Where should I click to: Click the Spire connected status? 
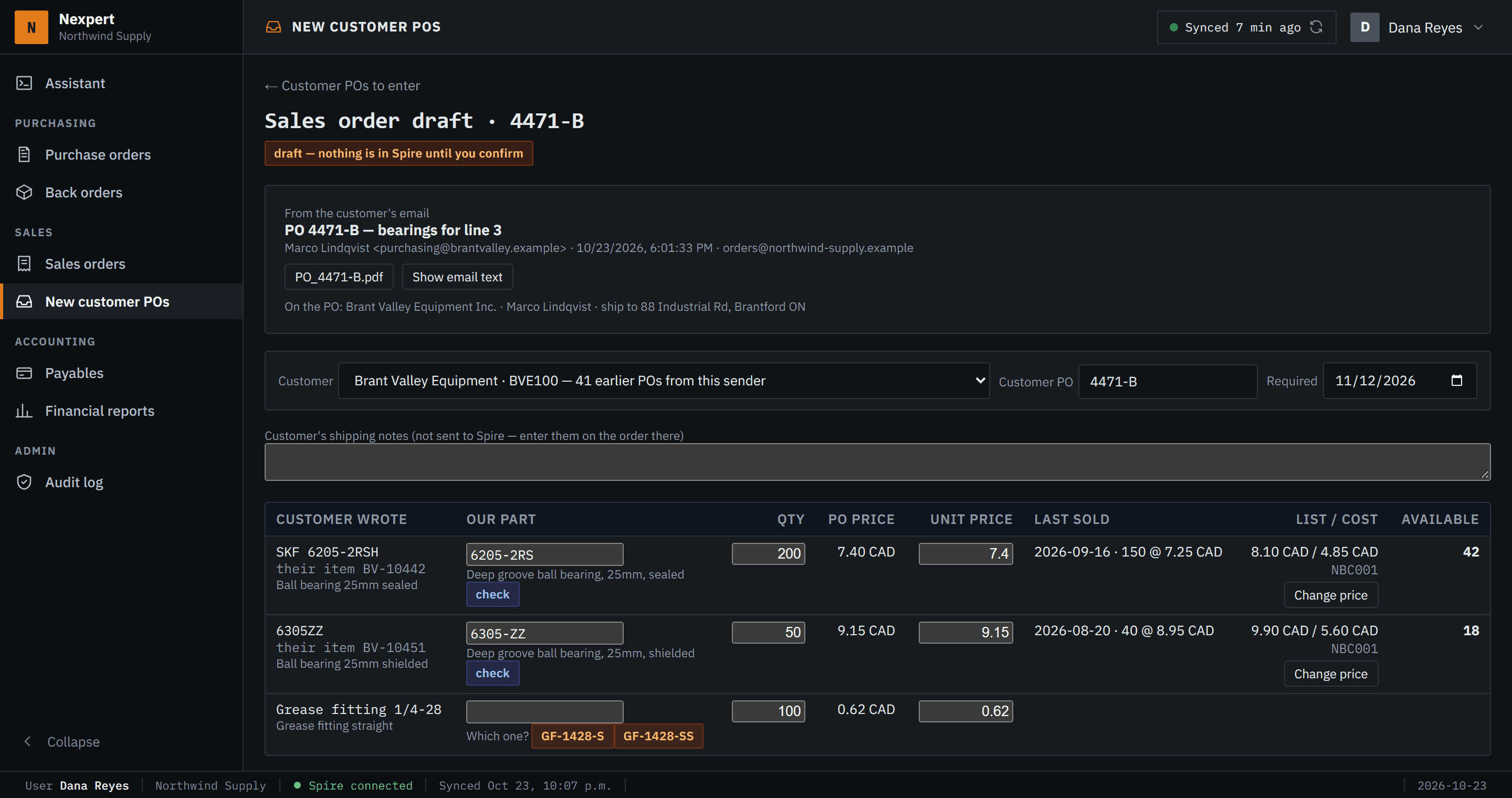click(353, 785)
